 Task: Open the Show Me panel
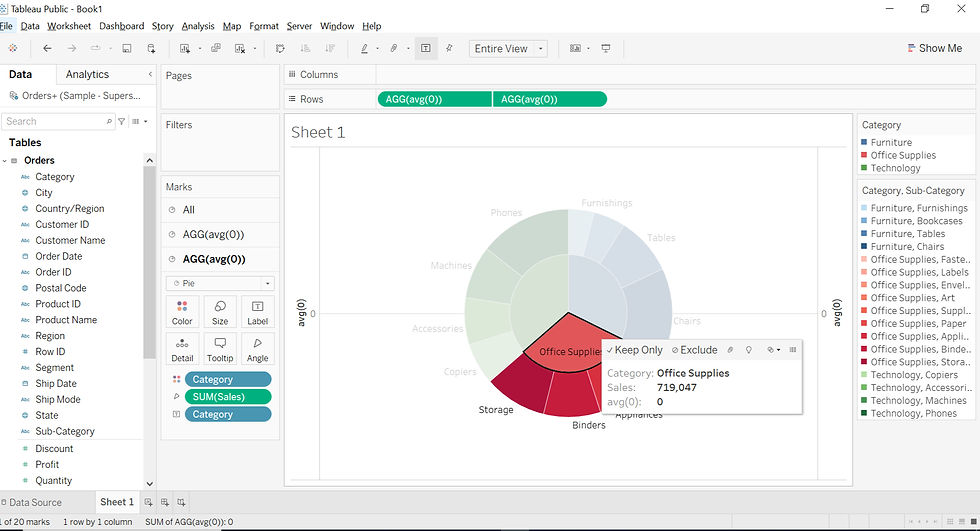pos(935,48)
